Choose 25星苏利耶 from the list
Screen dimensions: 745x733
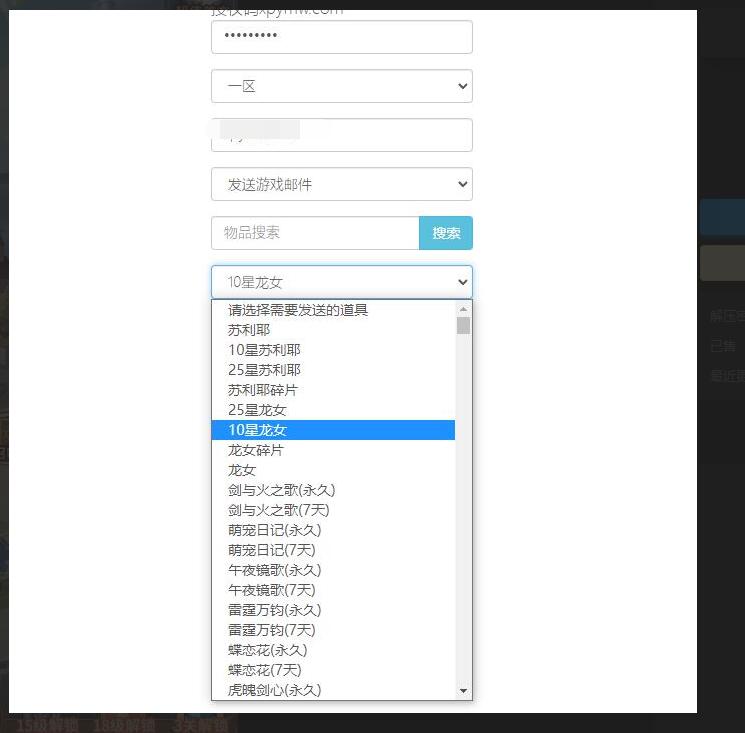pos(264,370)
